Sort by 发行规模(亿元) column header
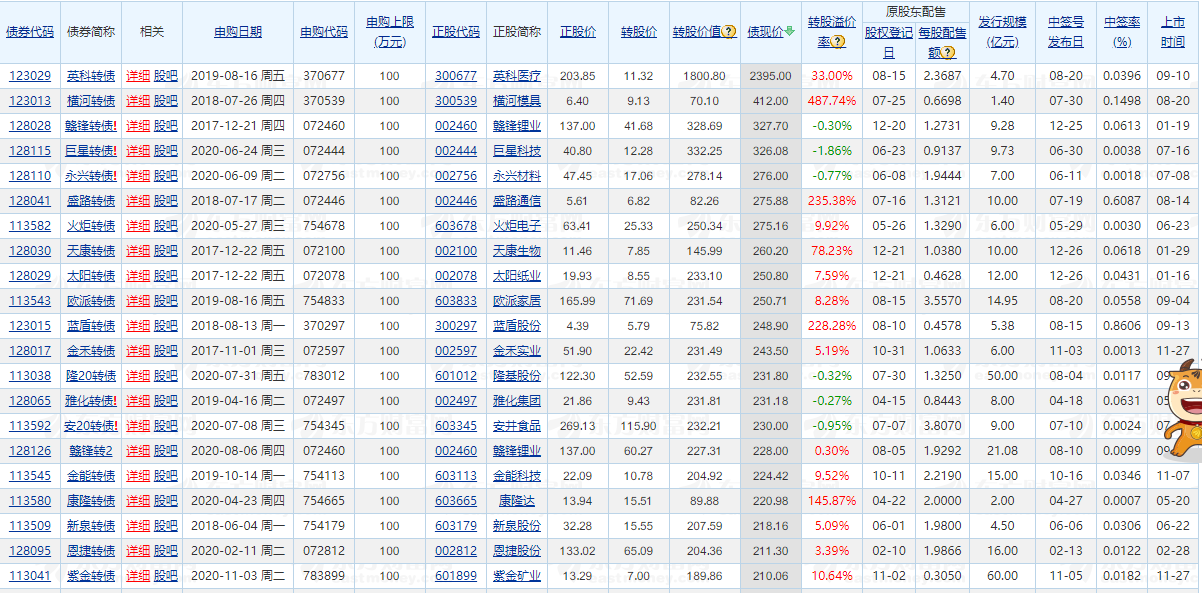1202x593 pixels. 1002,32
